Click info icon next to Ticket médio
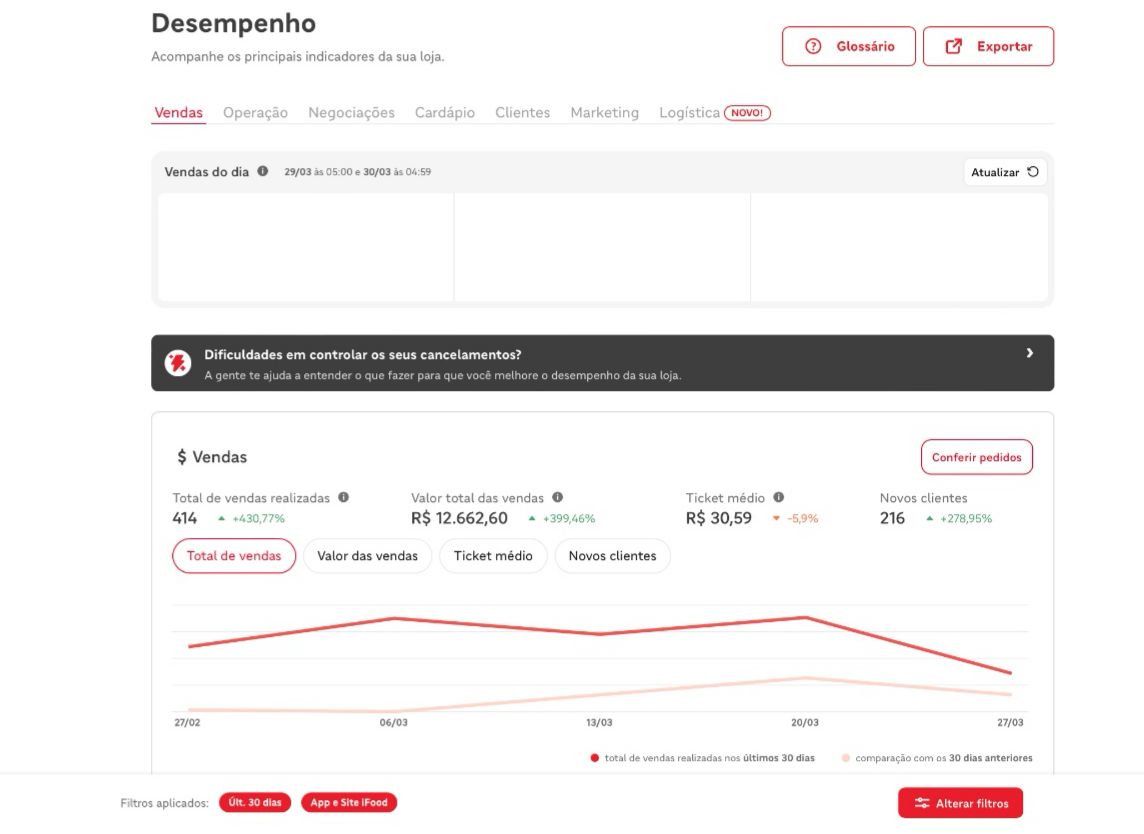Image resolution: width=1144 pixels, height=834 pixels. tap(778, 498)
